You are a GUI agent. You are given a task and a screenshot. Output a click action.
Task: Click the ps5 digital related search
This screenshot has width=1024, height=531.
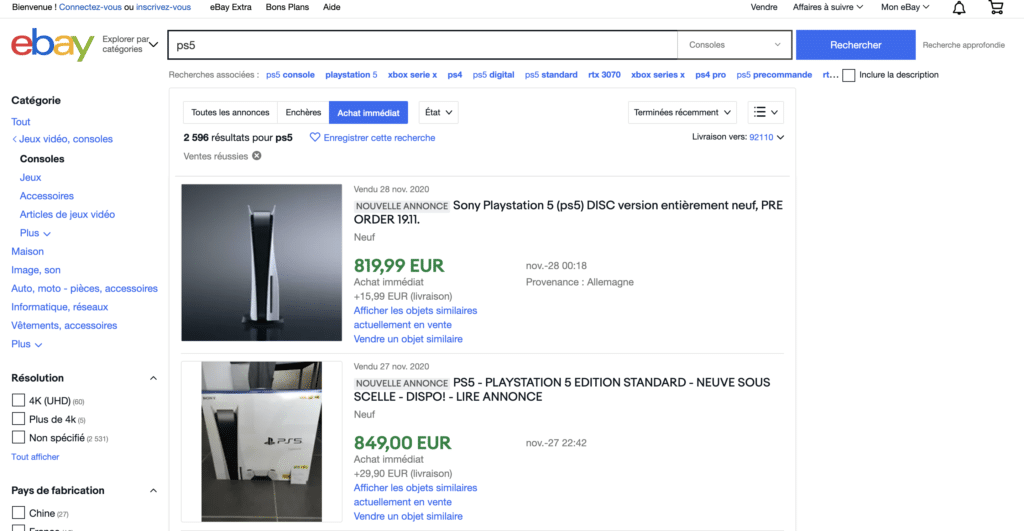point(493,75)
